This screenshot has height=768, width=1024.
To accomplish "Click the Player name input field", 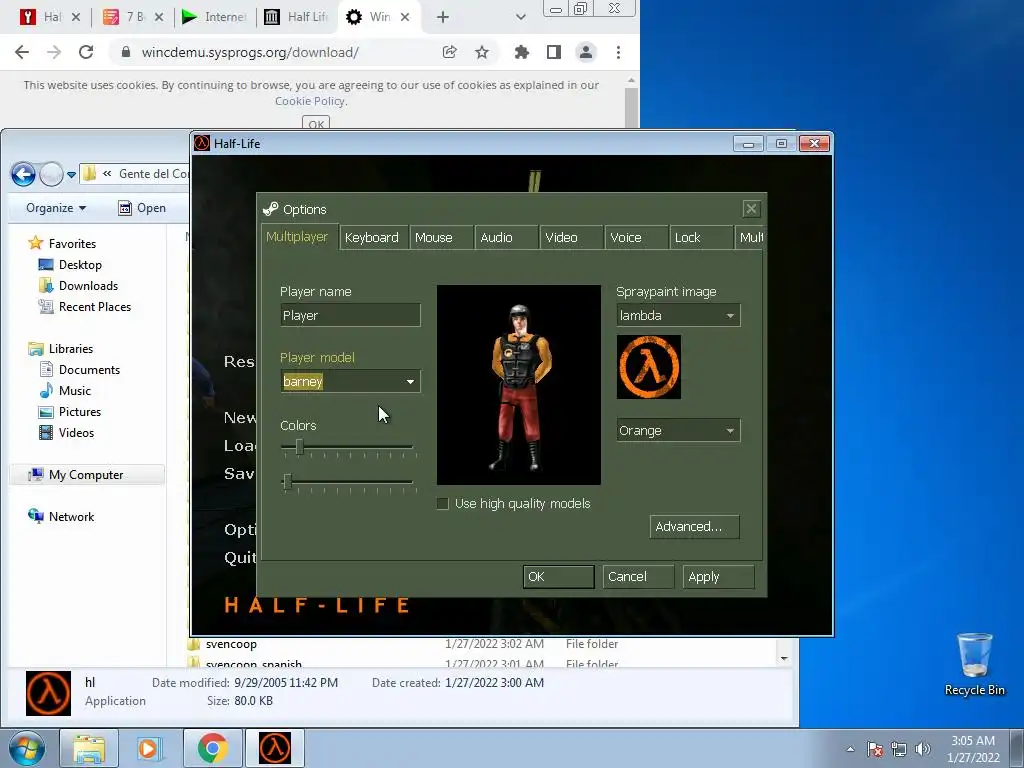I will pyautogui.click(x=350, y=315).
